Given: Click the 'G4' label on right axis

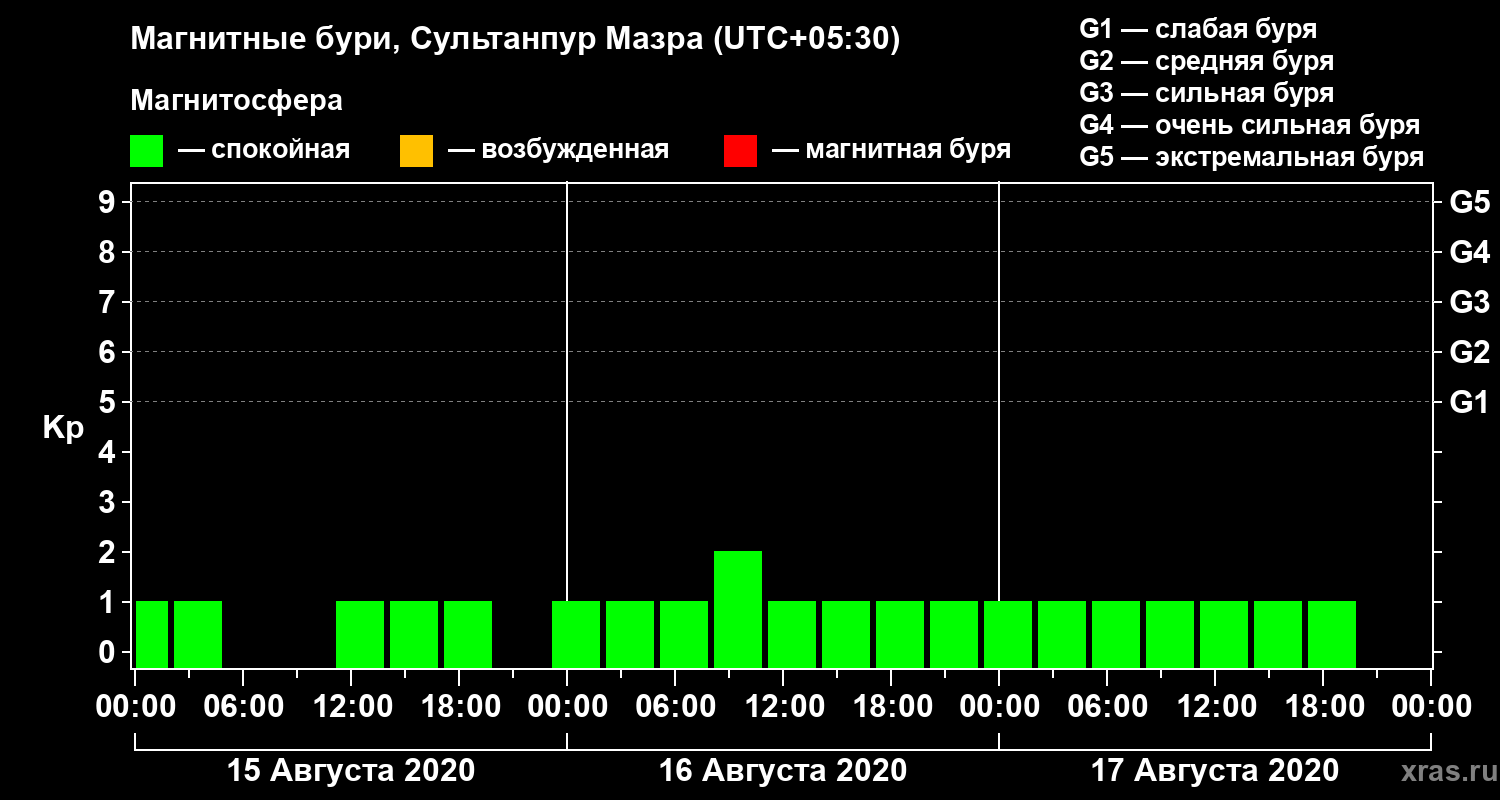Looking at the screenshot, I should coord(1470,252).
